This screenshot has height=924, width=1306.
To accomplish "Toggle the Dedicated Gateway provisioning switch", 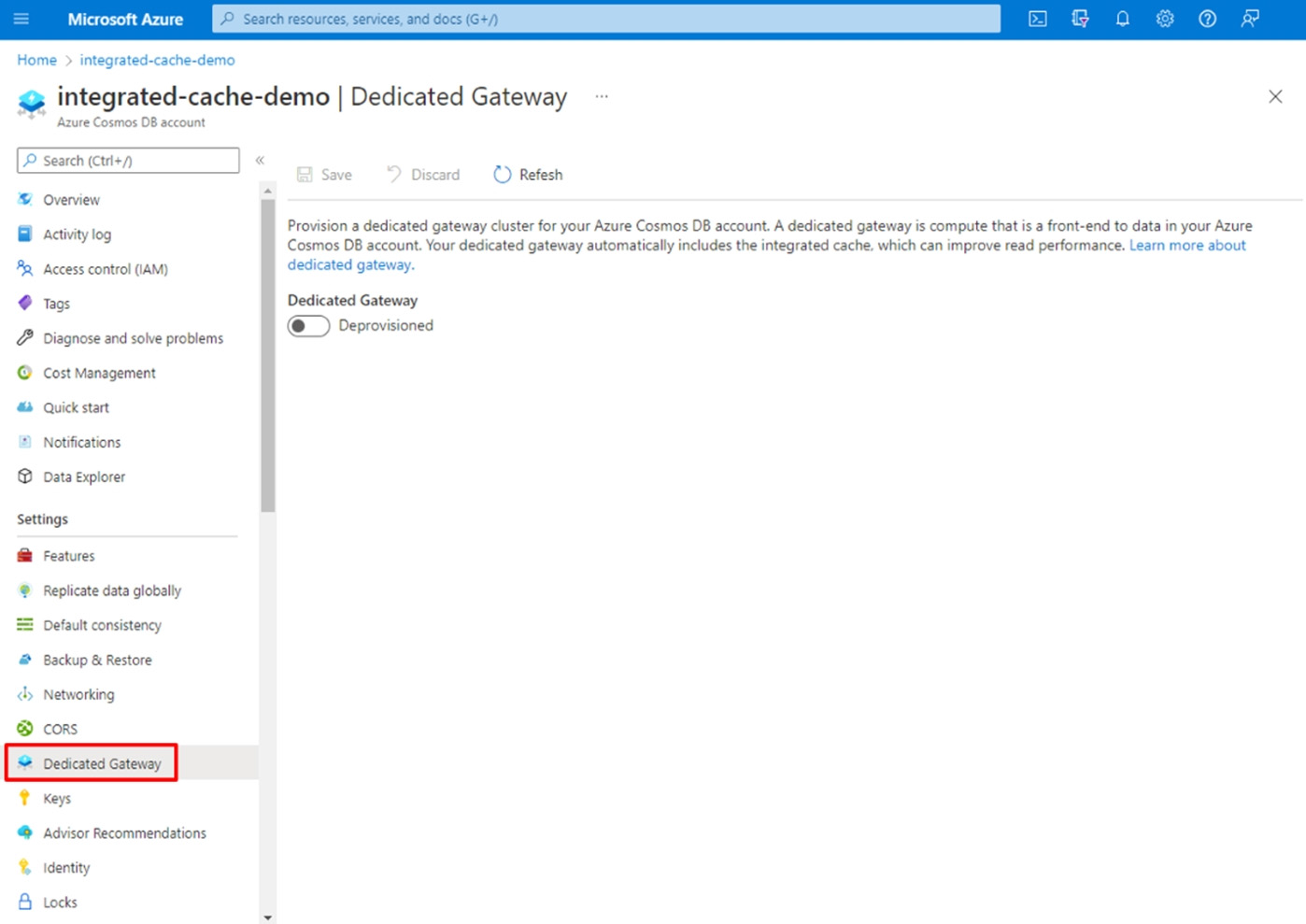I will 308,326.
